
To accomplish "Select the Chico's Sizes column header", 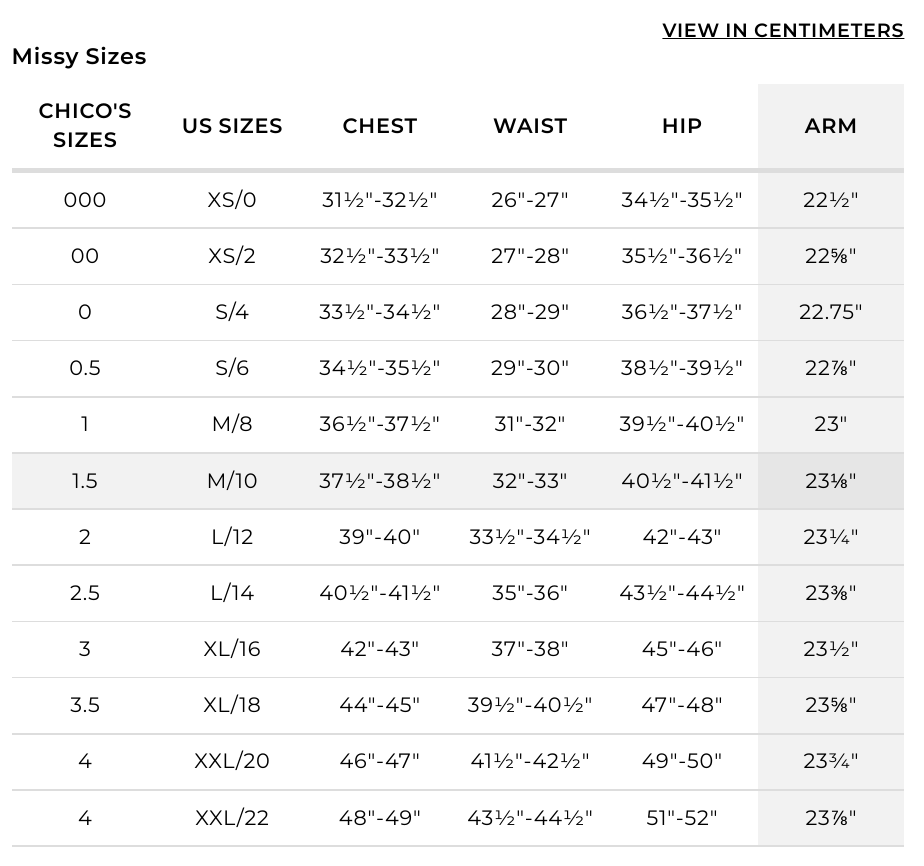I will click(85, 126).
